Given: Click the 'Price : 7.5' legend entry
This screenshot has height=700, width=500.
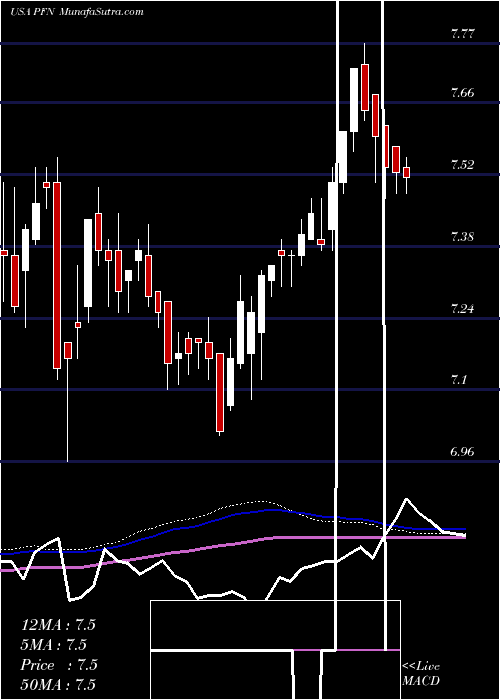Looking at the screenshot, I should coord(59,665).
